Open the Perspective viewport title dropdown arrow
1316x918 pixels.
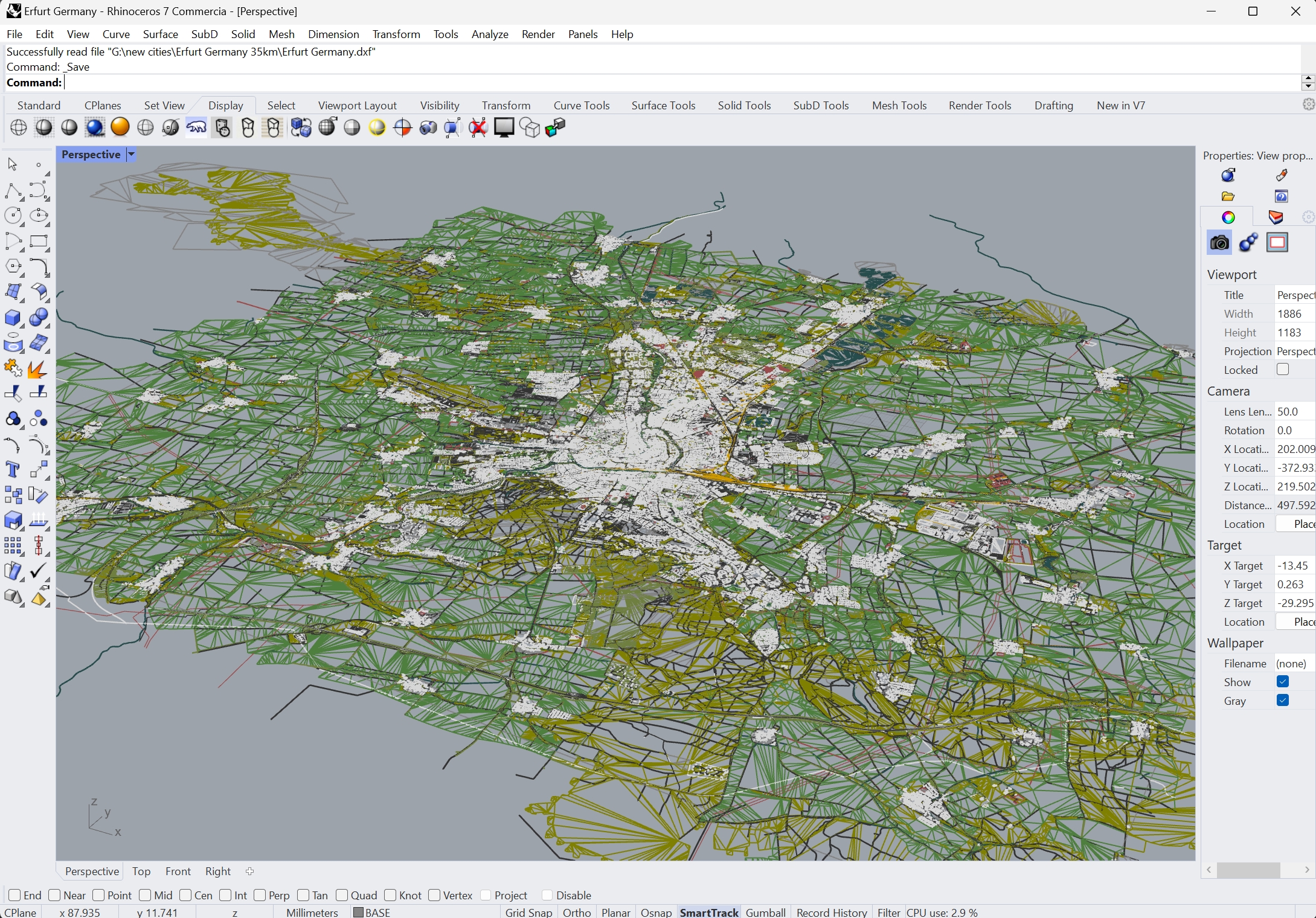(131, 155)
